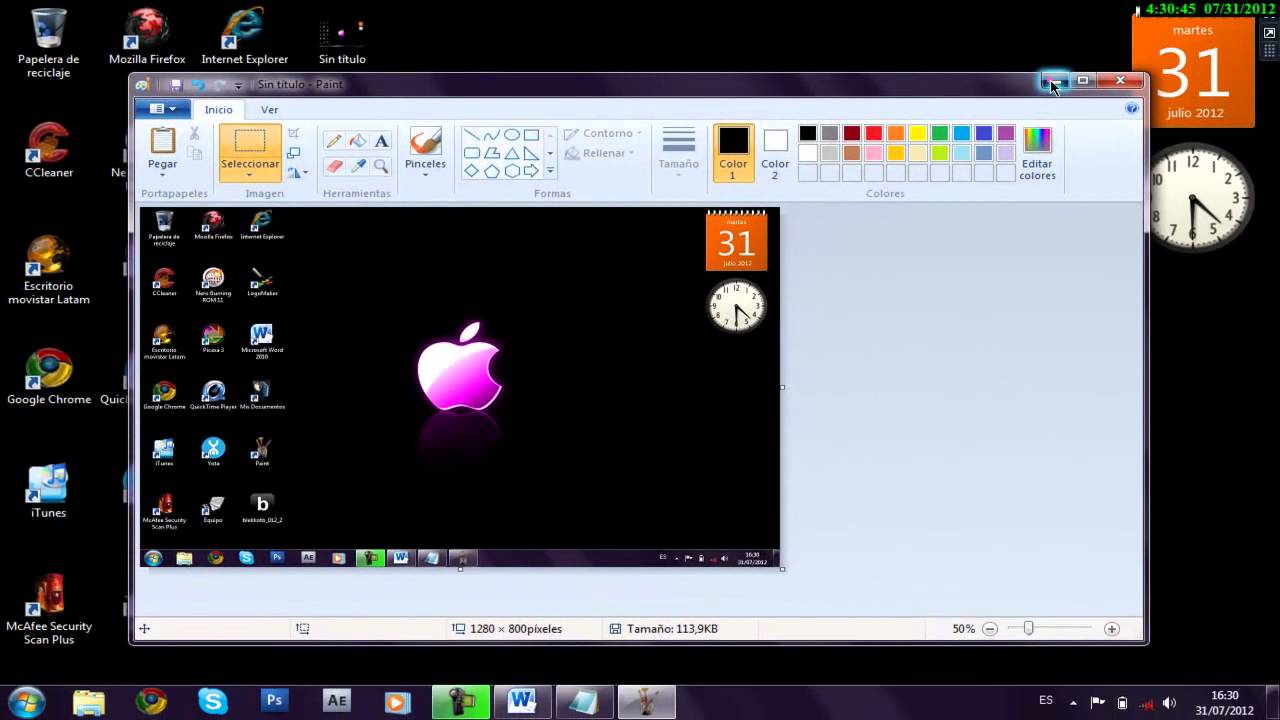1280x720 pixels.
Task: Open Microsoft Word from the taskbar
Action: click(522, 702)
